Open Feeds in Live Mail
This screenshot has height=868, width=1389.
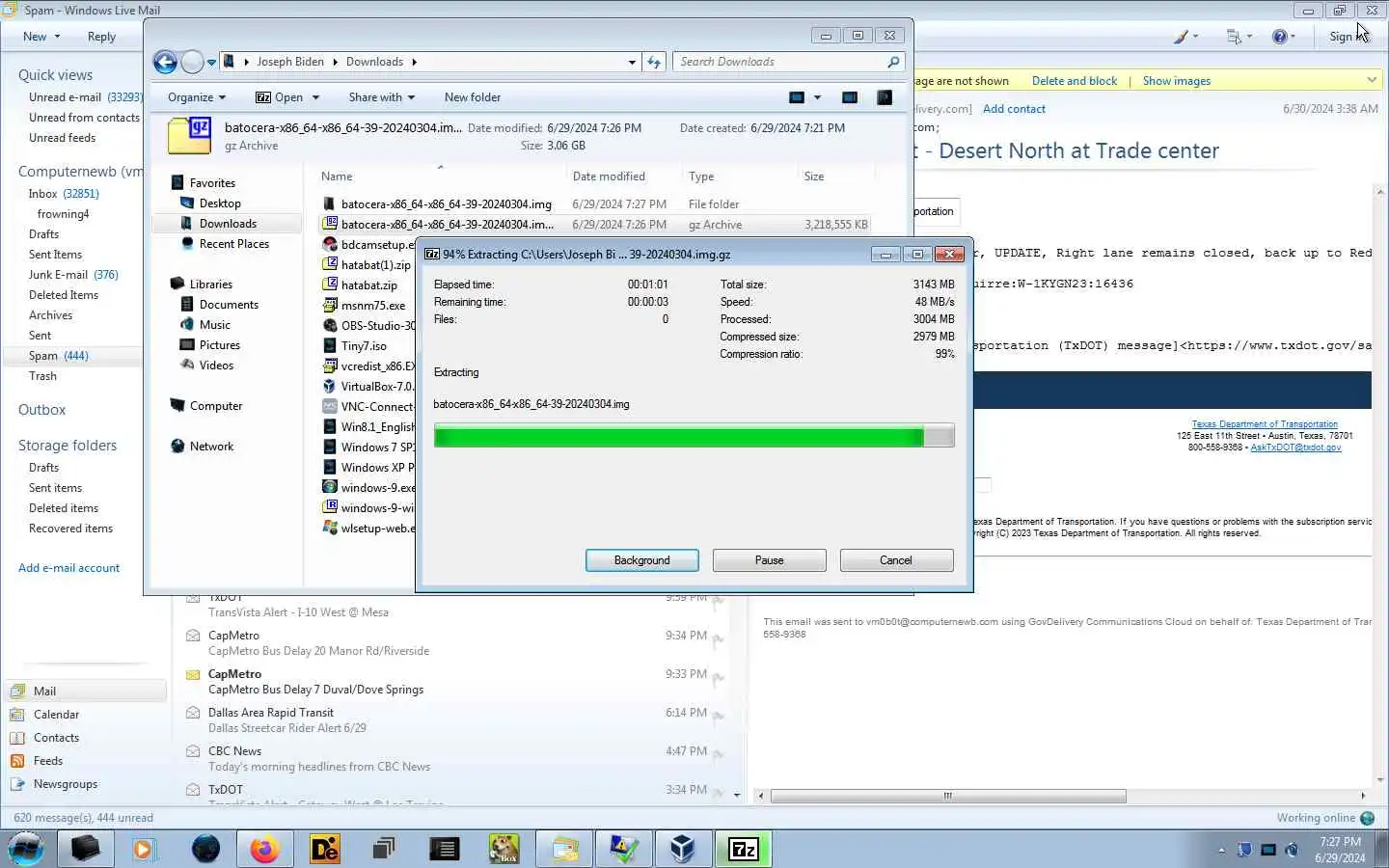point(48,761)
